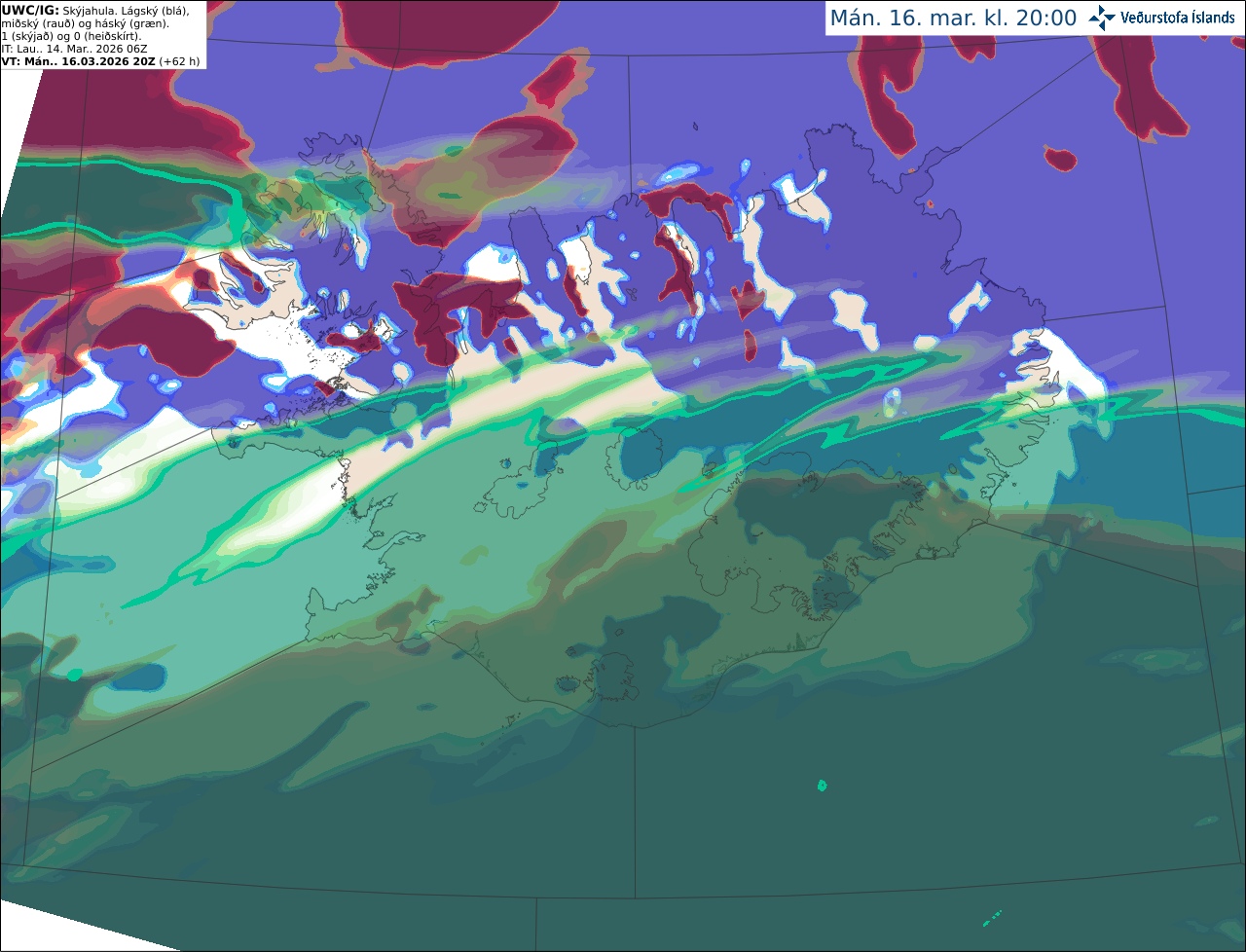Click the Veðurstofa Íslands pinwheel logo icon
The height and width of the screenshot is (952, 1246).
(1101, 18)
